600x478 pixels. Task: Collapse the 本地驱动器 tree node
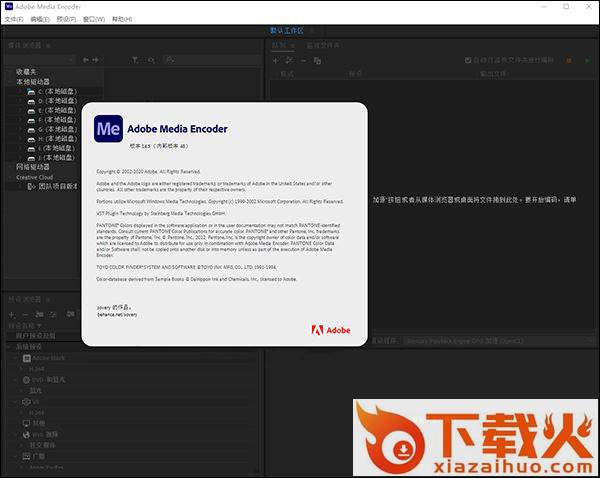(9, 82)
